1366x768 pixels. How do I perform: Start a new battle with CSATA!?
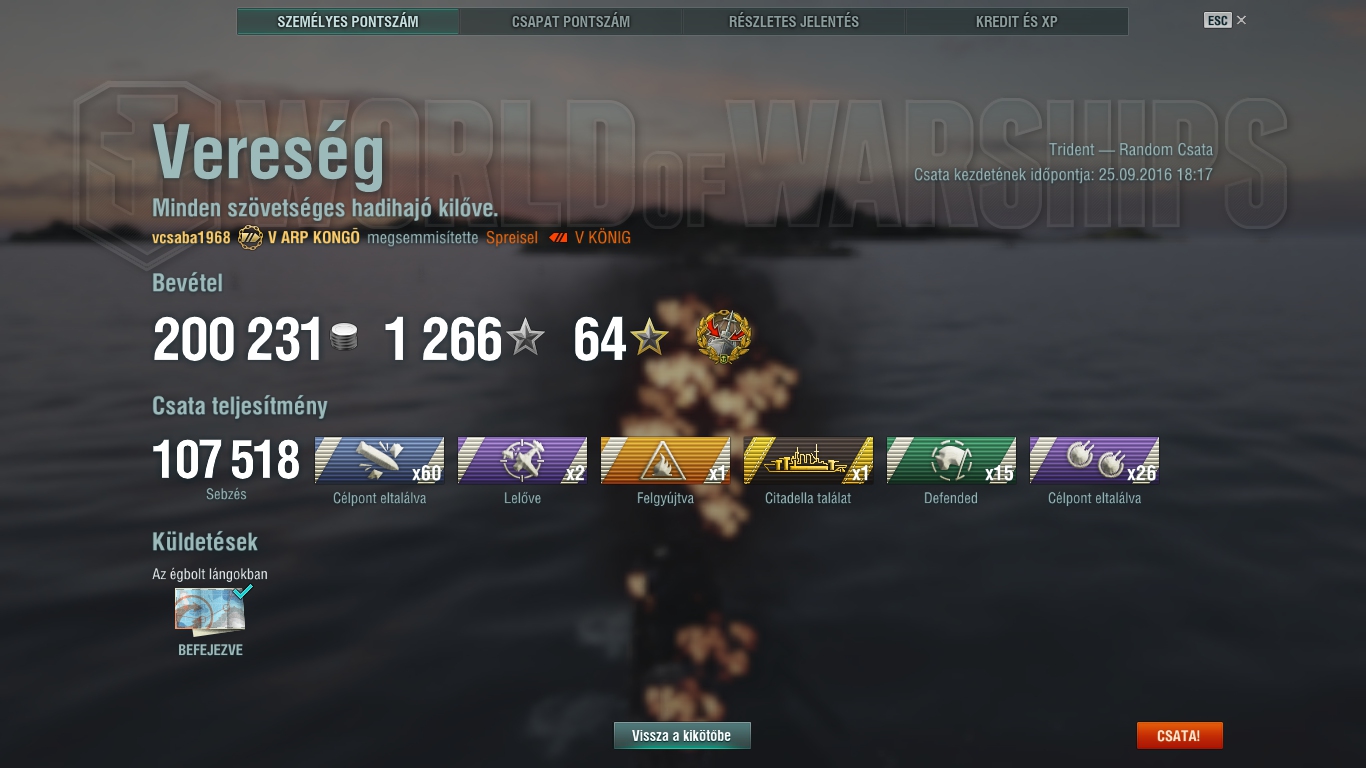[x=1179, y=736]
